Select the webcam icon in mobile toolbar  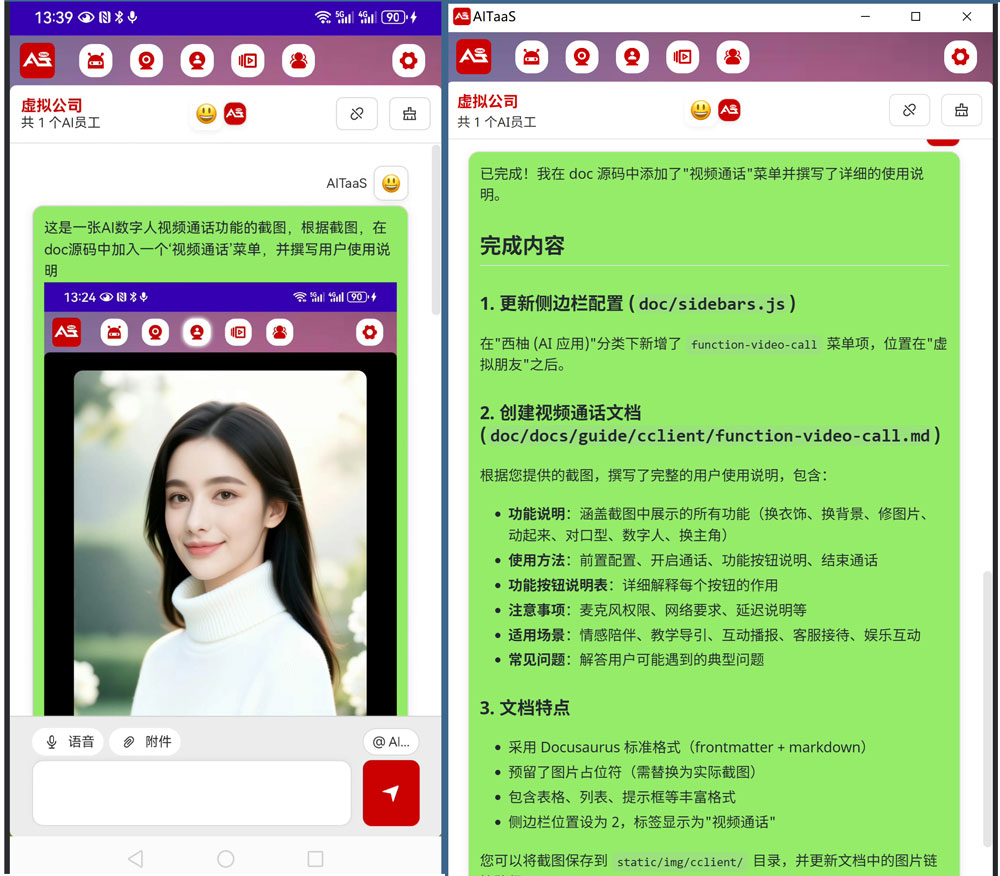point(146,61)
